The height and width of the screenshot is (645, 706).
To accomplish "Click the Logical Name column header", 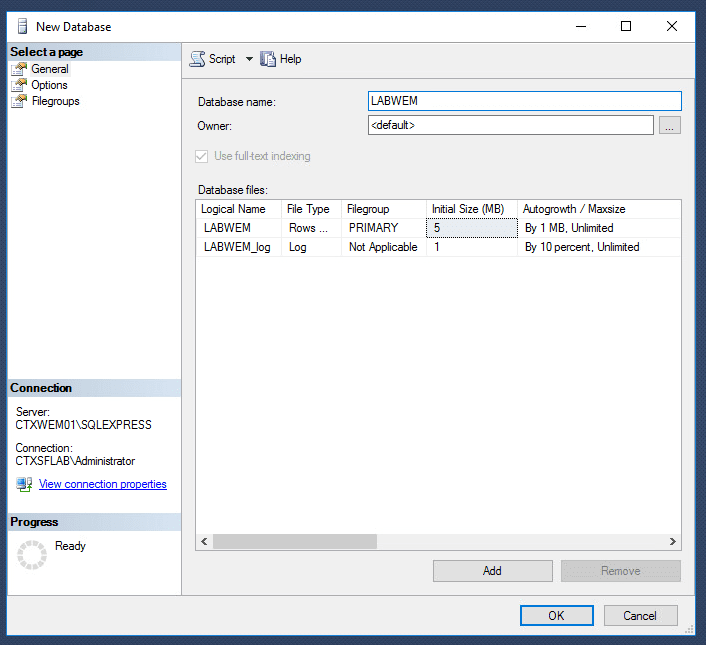I will coord(239,209).
